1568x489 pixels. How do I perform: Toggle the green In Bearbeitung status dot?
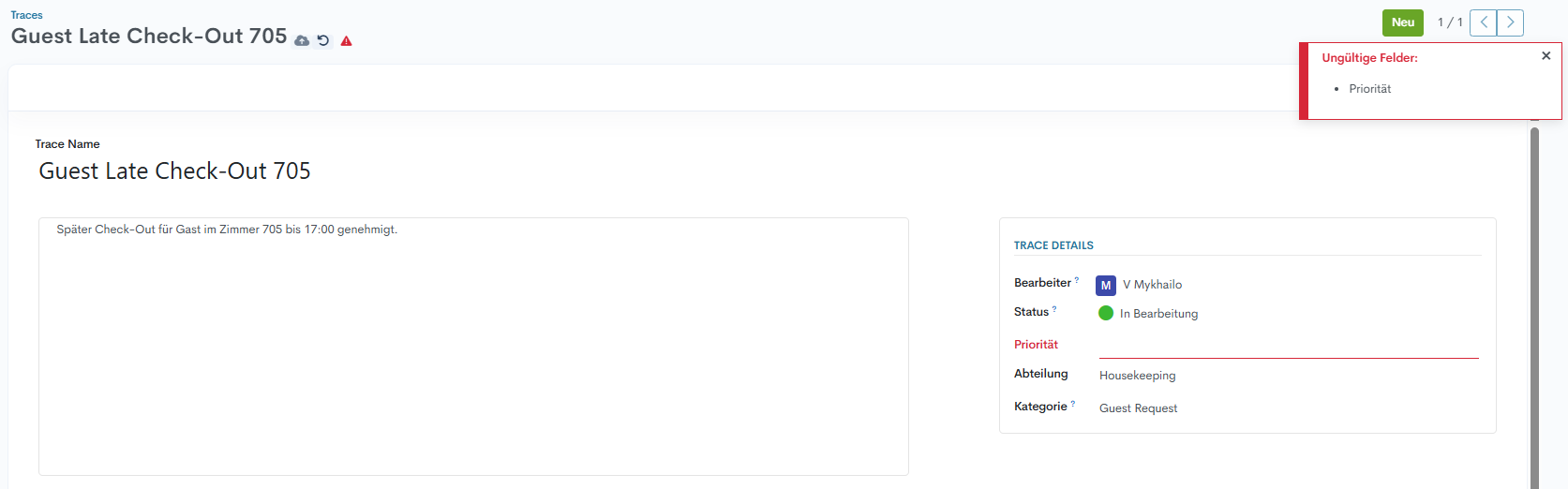1106,313
